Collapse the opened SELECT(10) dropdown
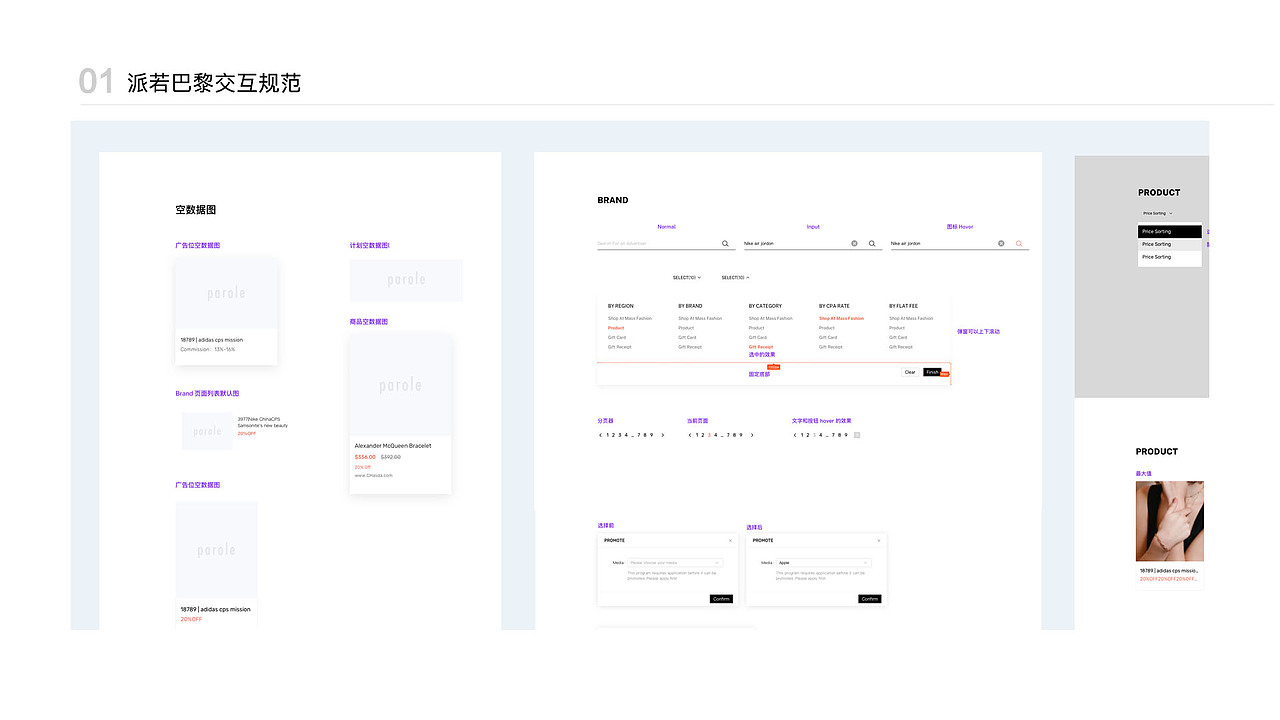 [736, 277]
